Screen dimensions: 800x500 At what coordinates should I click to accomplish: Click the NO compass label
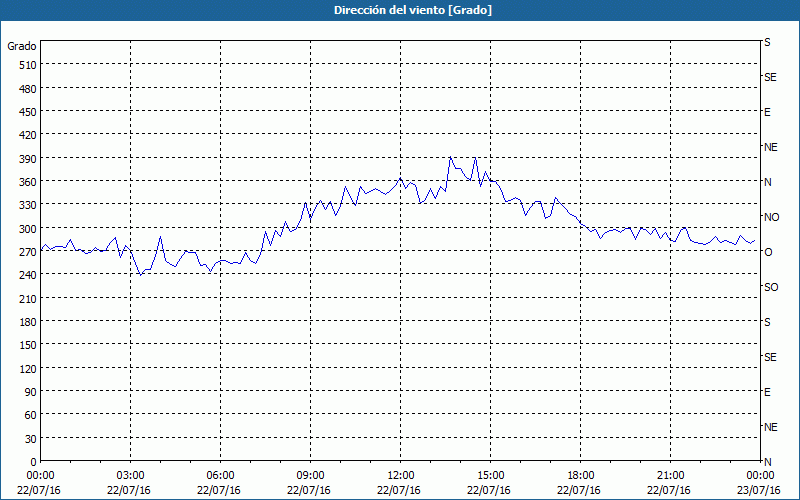[x=771, y=217]
